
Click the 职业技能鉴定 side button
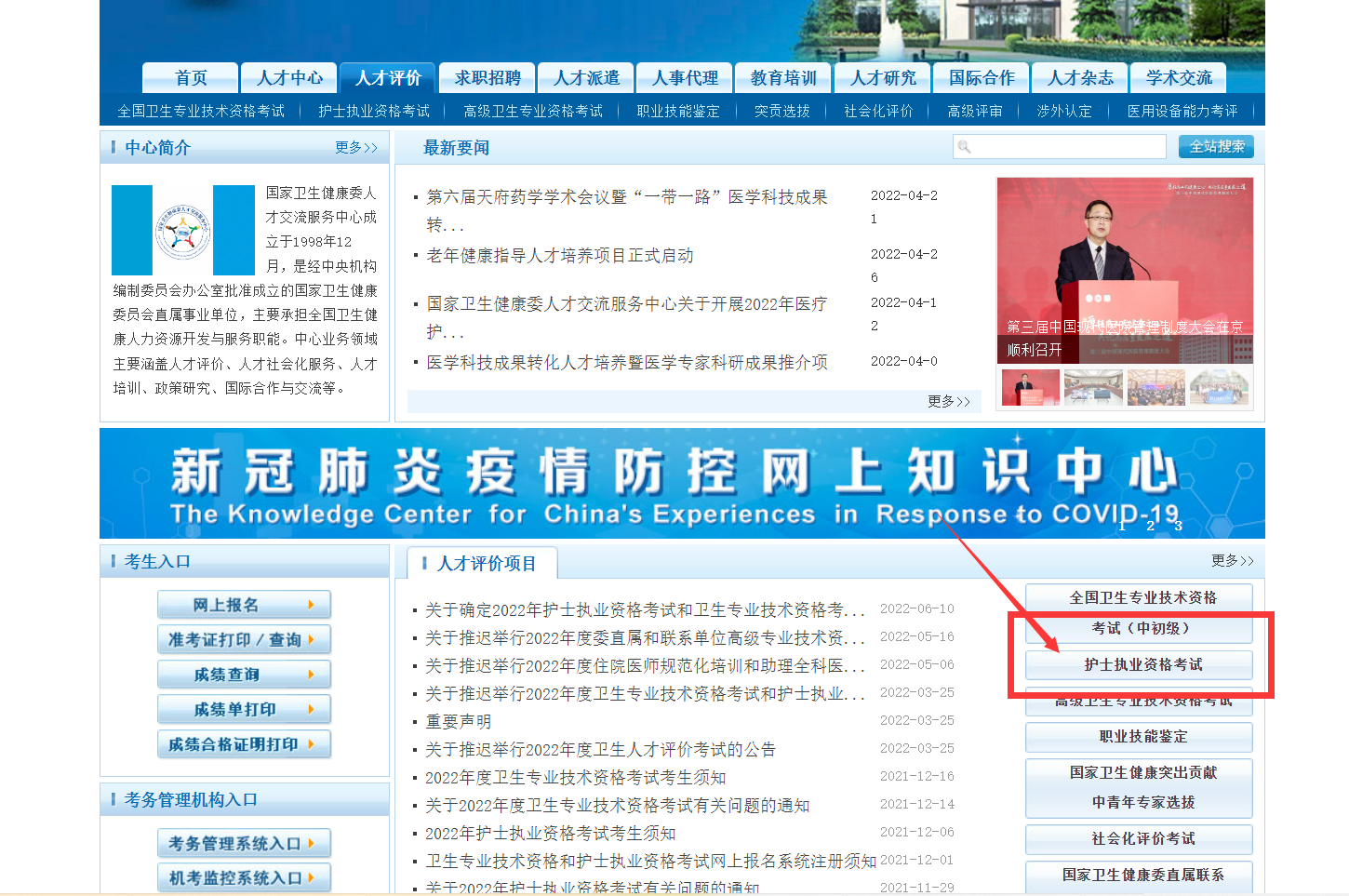(1139, 737)
